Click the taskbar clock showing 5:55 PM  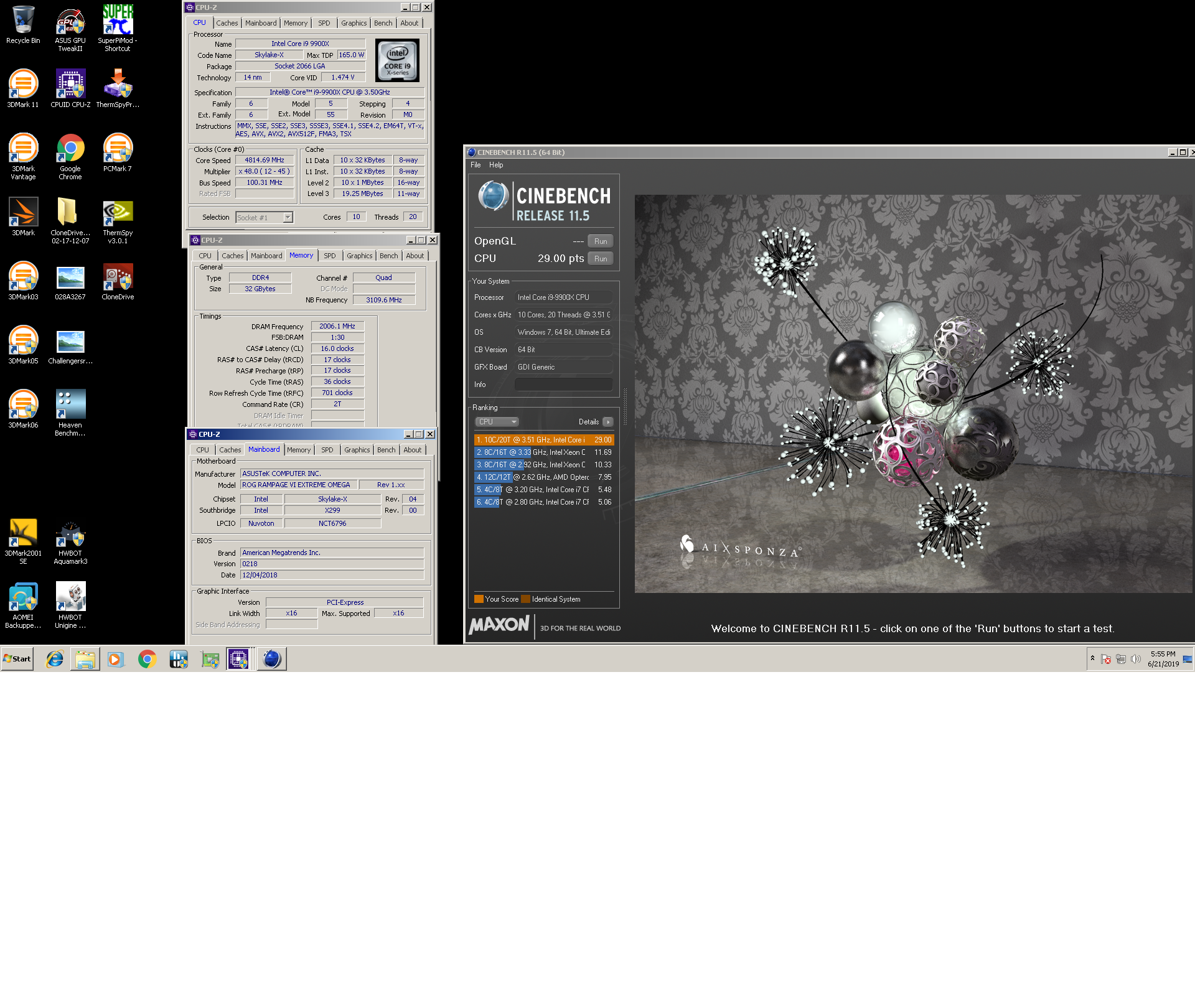[x=1163, y=659]
